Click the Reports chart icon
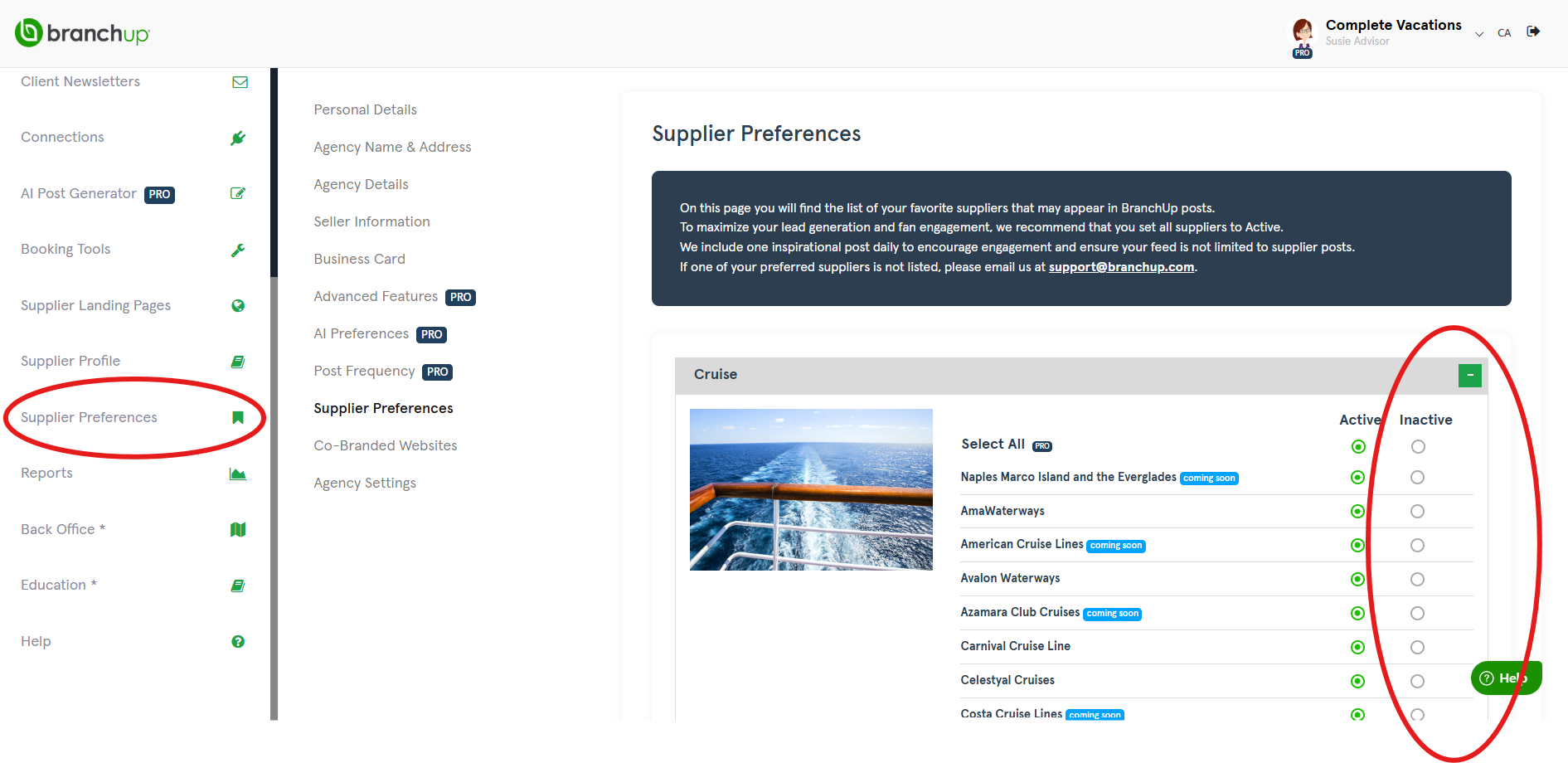This screenshot has height=763, width=1568. [x=238, y=474]
